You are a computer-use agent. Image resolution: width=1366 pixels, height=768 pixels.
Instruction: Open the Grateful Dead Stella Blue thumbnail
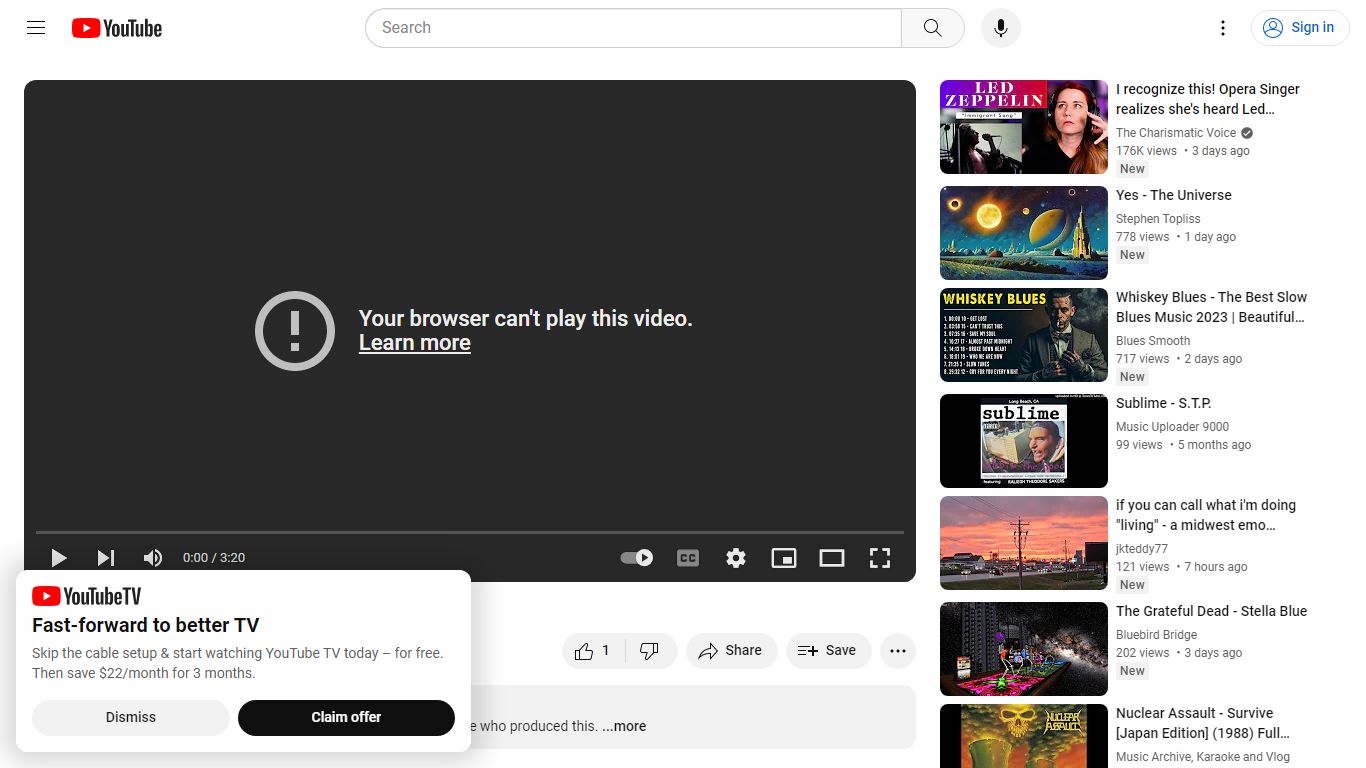tap(1024, 649)
